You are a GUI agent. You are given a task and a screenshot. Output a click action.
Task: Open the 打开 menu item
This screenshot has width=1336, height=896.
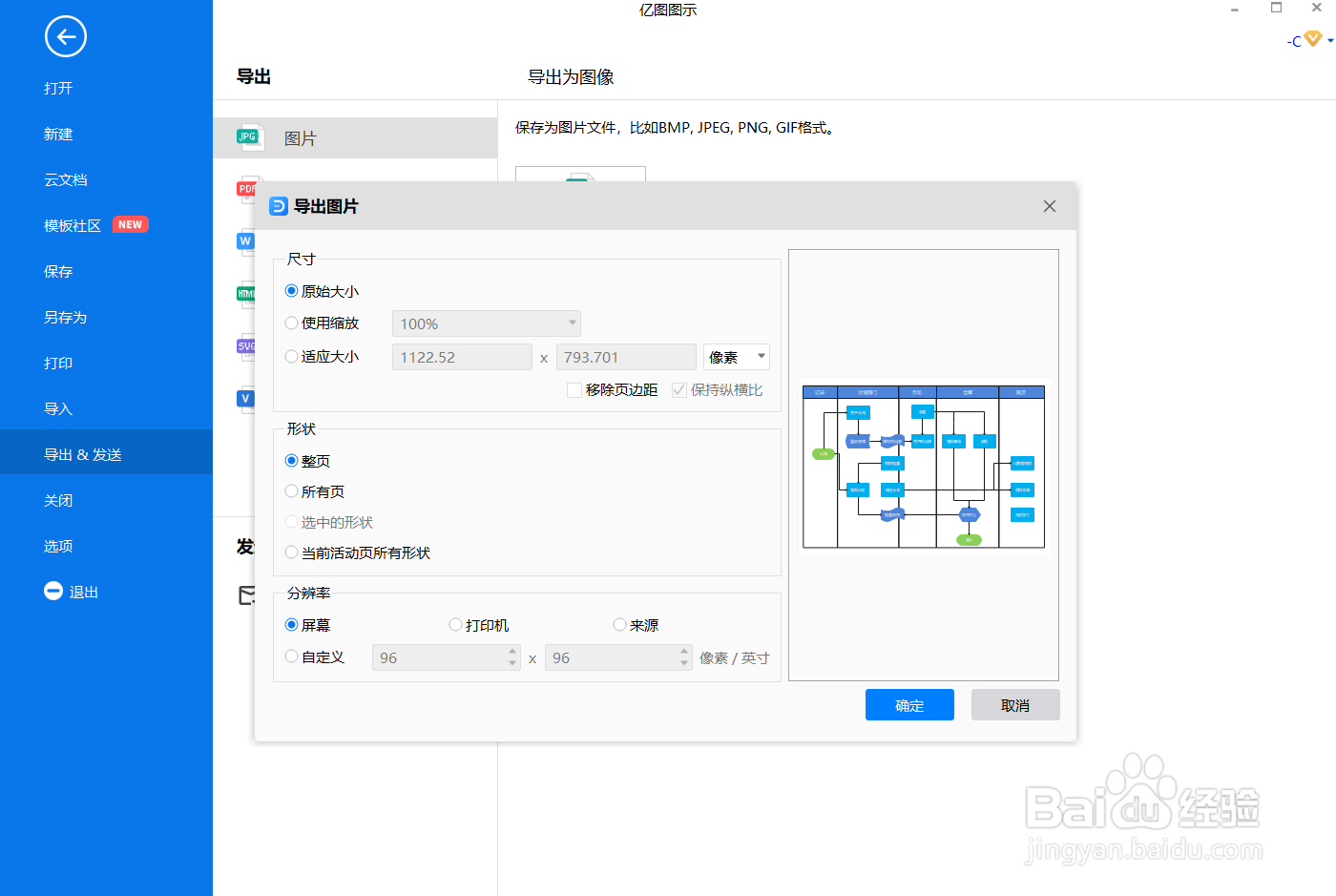pos(58,88)
